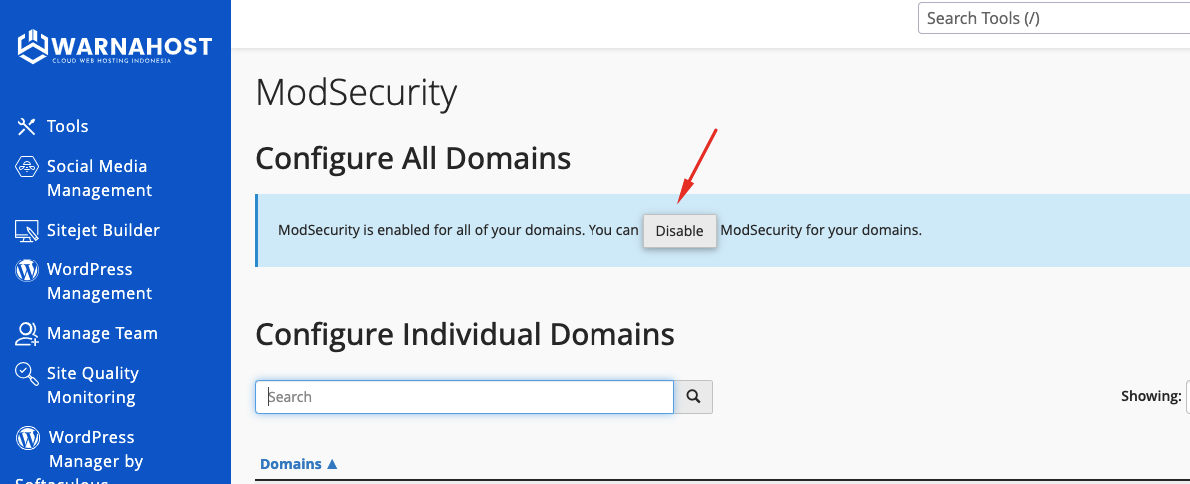Viewport: 1190px width, 484px height.
Task: Navigate to Site Quality Monitoring
Action: coord(92,385)
